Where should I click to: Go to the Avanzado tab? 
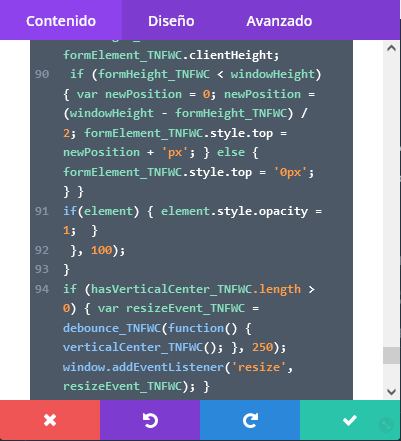(279, 21)
